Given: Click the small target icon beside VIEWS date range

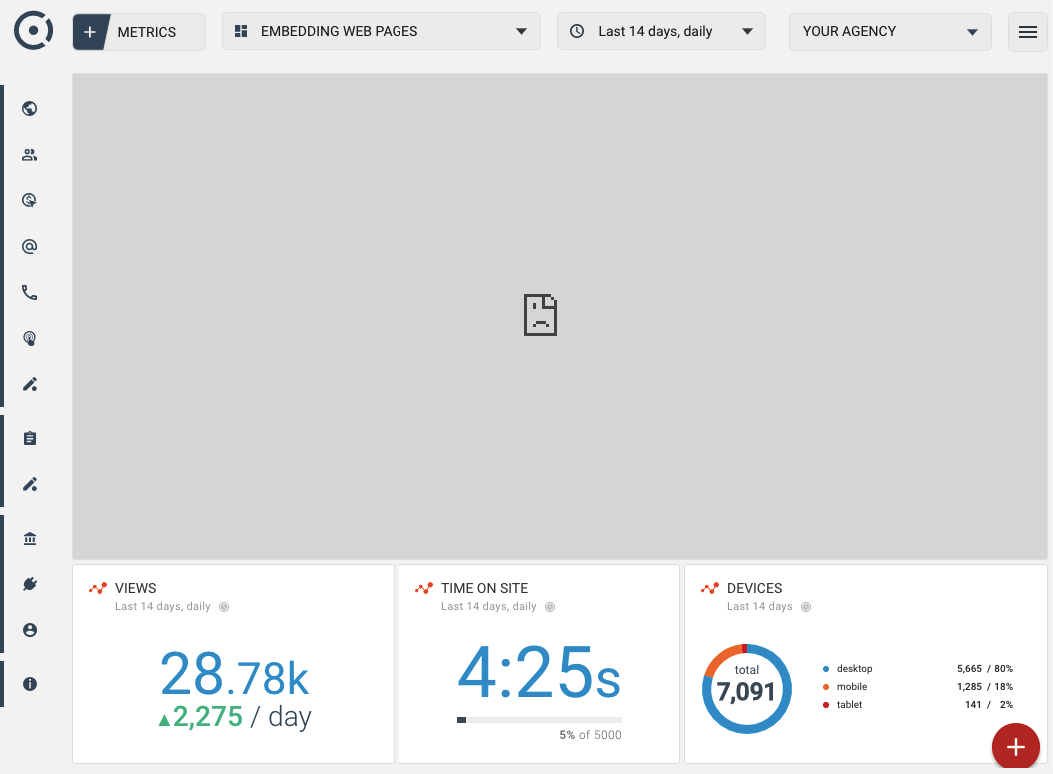Looking at the screenshot, I should (224, 607).
